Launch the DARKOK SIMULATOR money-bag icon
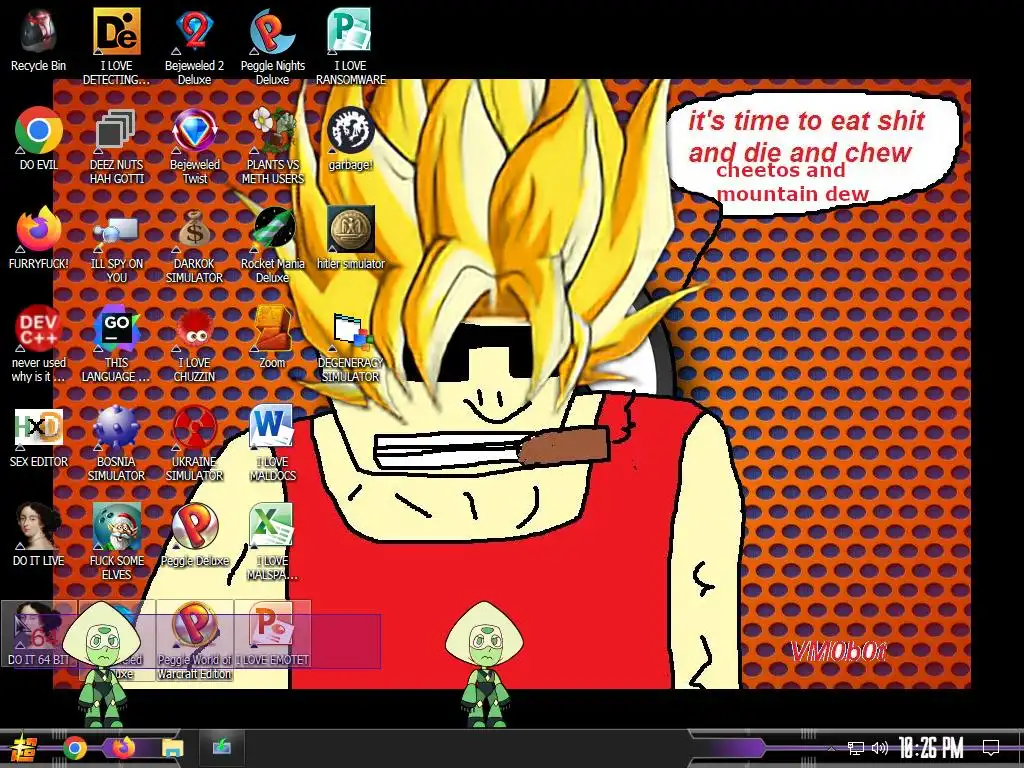The height and width of the screenshot is (768, 1024). [x=194, y=246]
